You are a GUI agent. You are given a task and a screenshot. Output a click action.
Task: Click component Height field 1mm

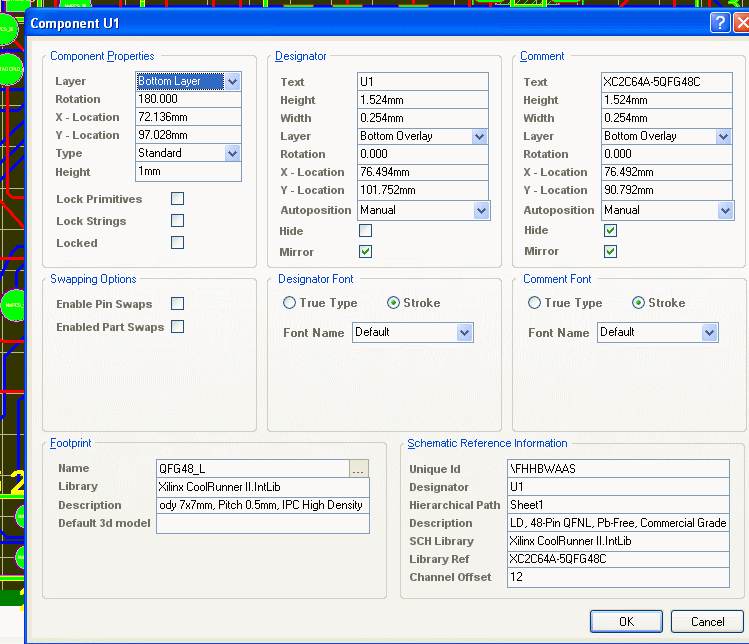point(188,172)
